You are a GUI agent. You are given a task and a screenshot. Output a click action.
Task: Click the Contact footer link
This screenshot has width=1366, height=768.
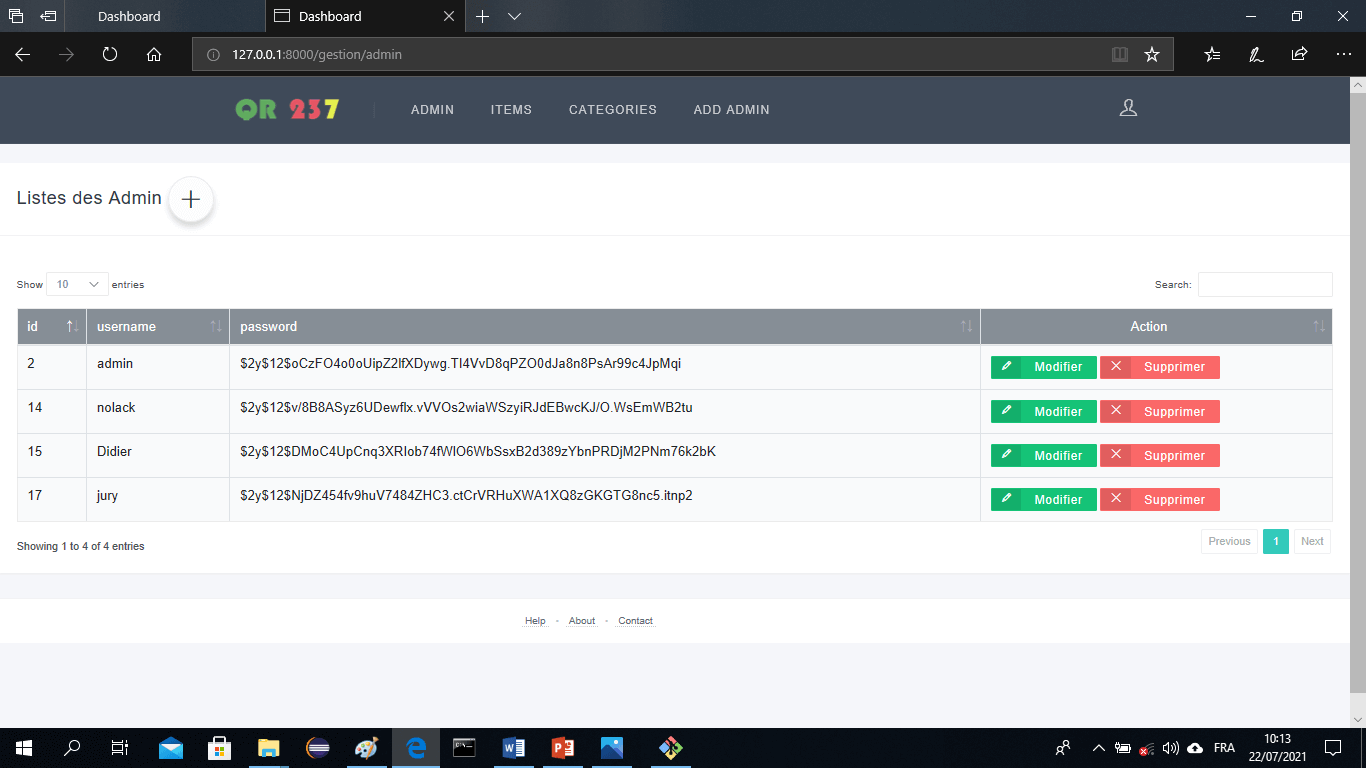[635, 621]
